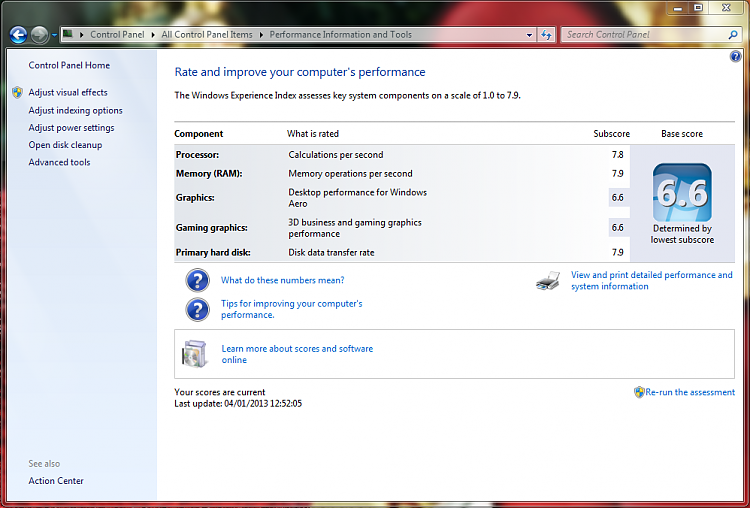
Task: Click question icon next to Tips for improving
Action: coord(198,309)
